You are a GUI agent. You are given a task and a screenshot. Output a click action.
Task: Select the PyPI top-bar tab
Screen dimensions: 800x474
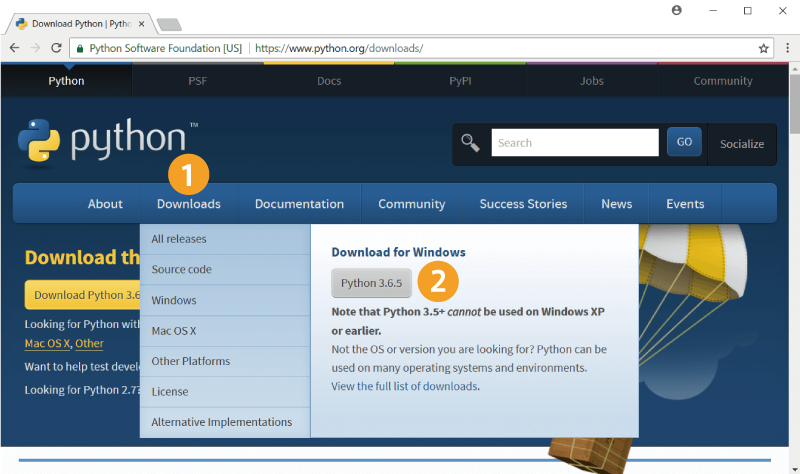click(460, 81)
